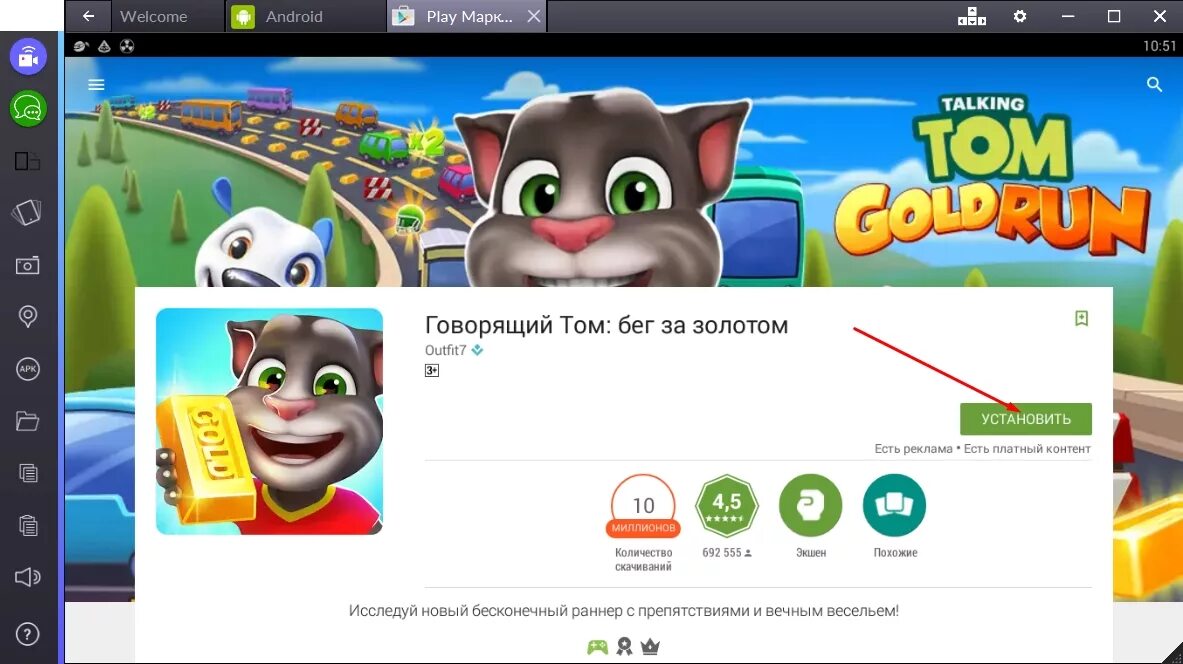Open BlueStacks settings gear
Screen dimensions: 1183x664
pyautogui.click(x=1020, y=16)
